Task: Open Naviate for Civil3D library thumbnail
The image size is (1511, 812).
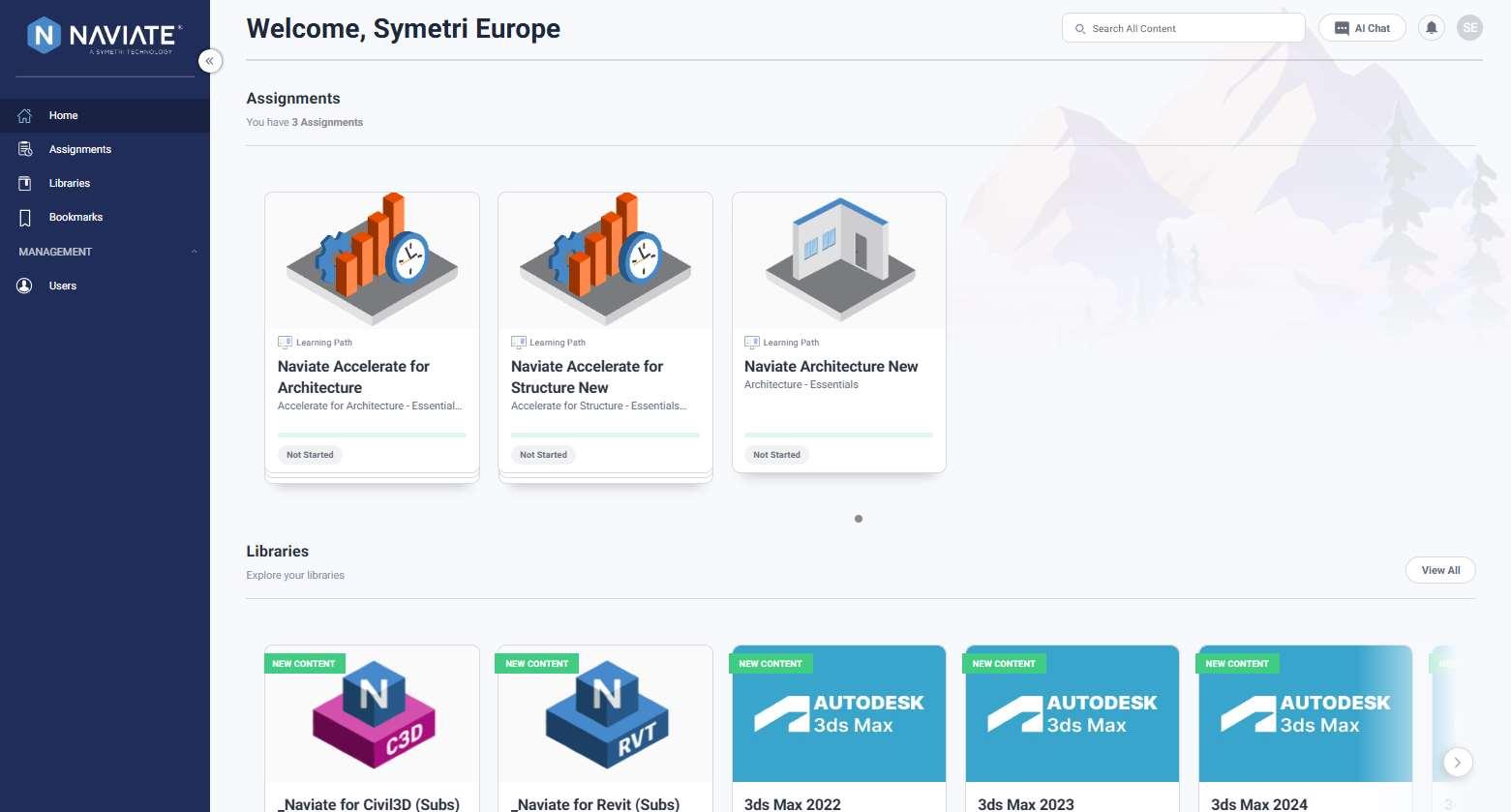Action: tap(372, 714)
